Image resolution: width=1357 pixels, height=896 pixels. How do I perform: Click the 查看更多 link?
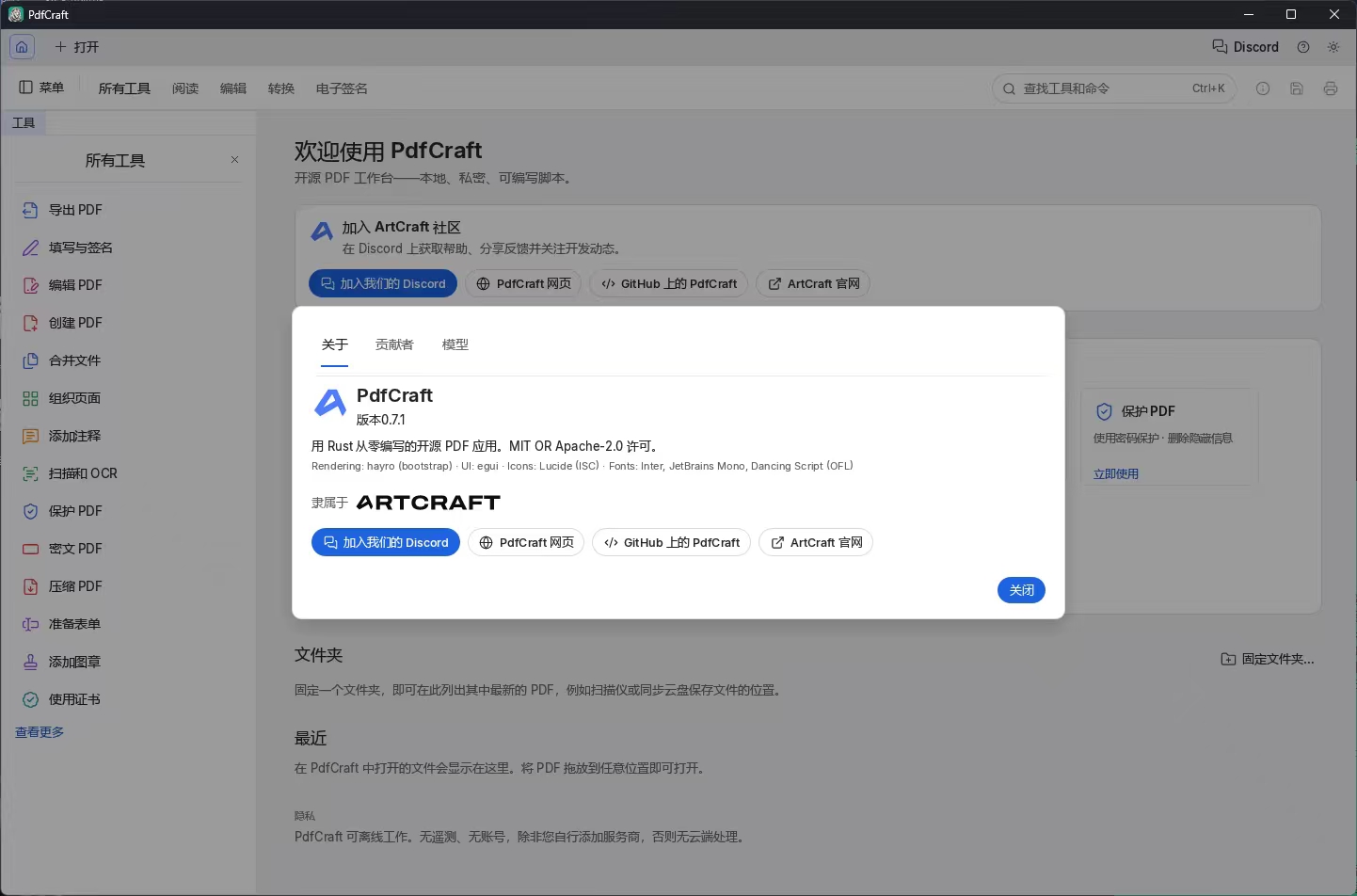click(40, 732)
